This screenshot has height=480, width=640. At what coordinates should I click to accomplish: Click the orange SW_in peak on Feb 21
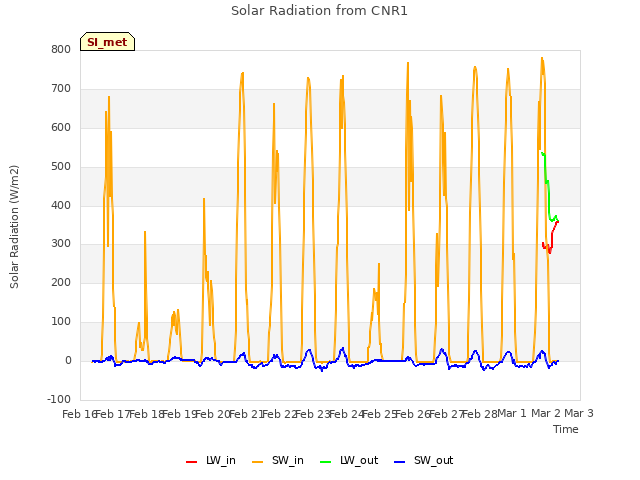point(242,73)
